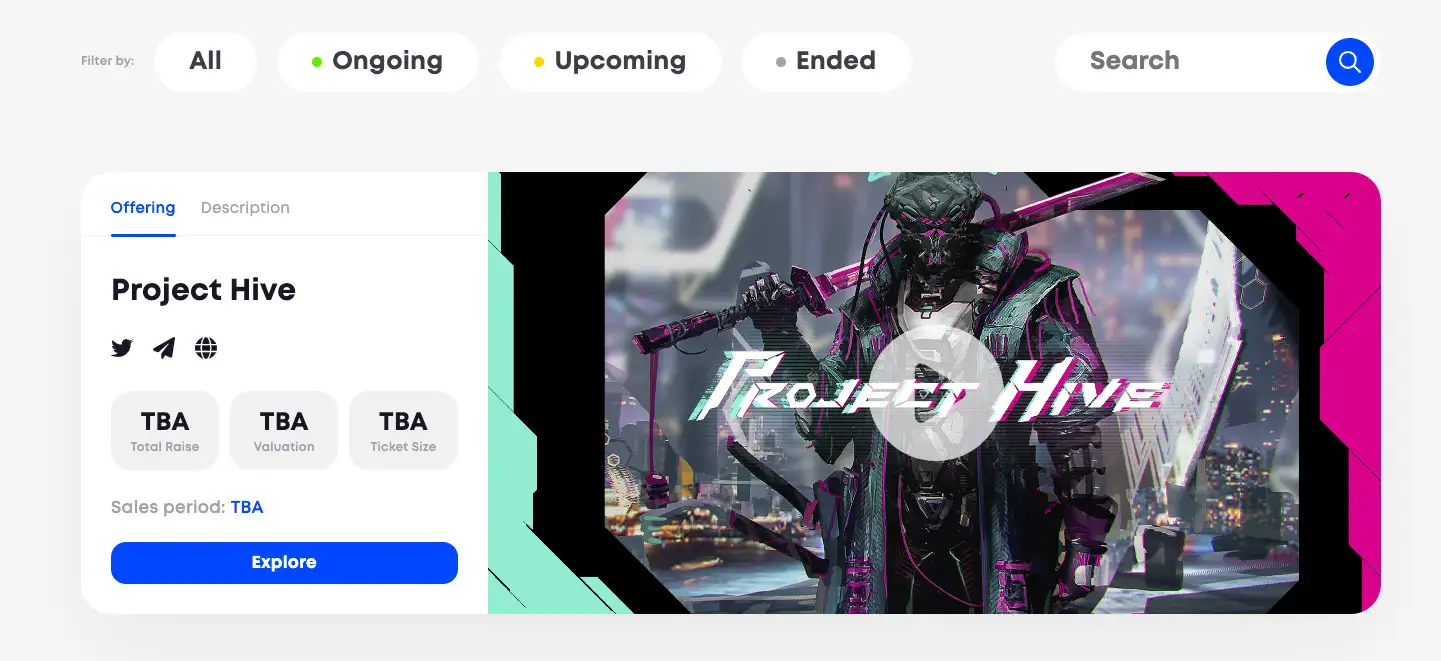The height and width of the screenshot is (661, 1441).
Task: Click the green dot beside Ongoing
Action: 317,62
